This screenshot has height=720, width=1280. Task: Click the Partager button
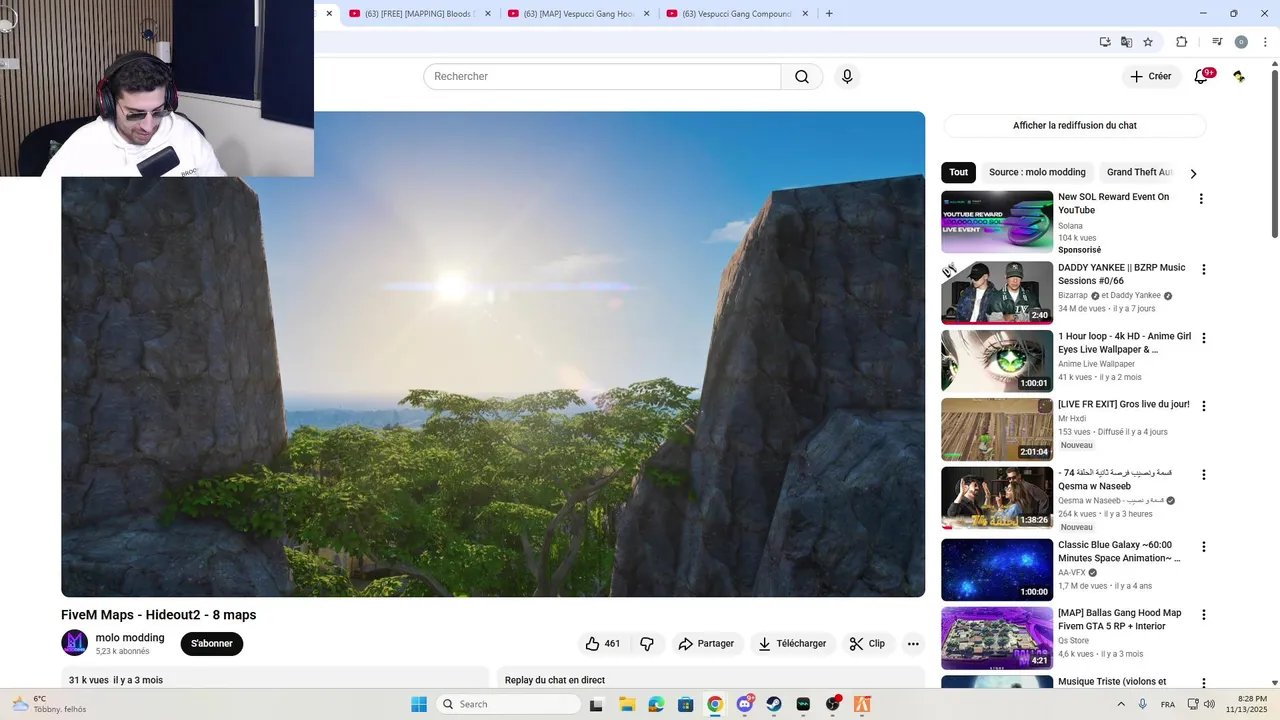click(x=706, y=644)
